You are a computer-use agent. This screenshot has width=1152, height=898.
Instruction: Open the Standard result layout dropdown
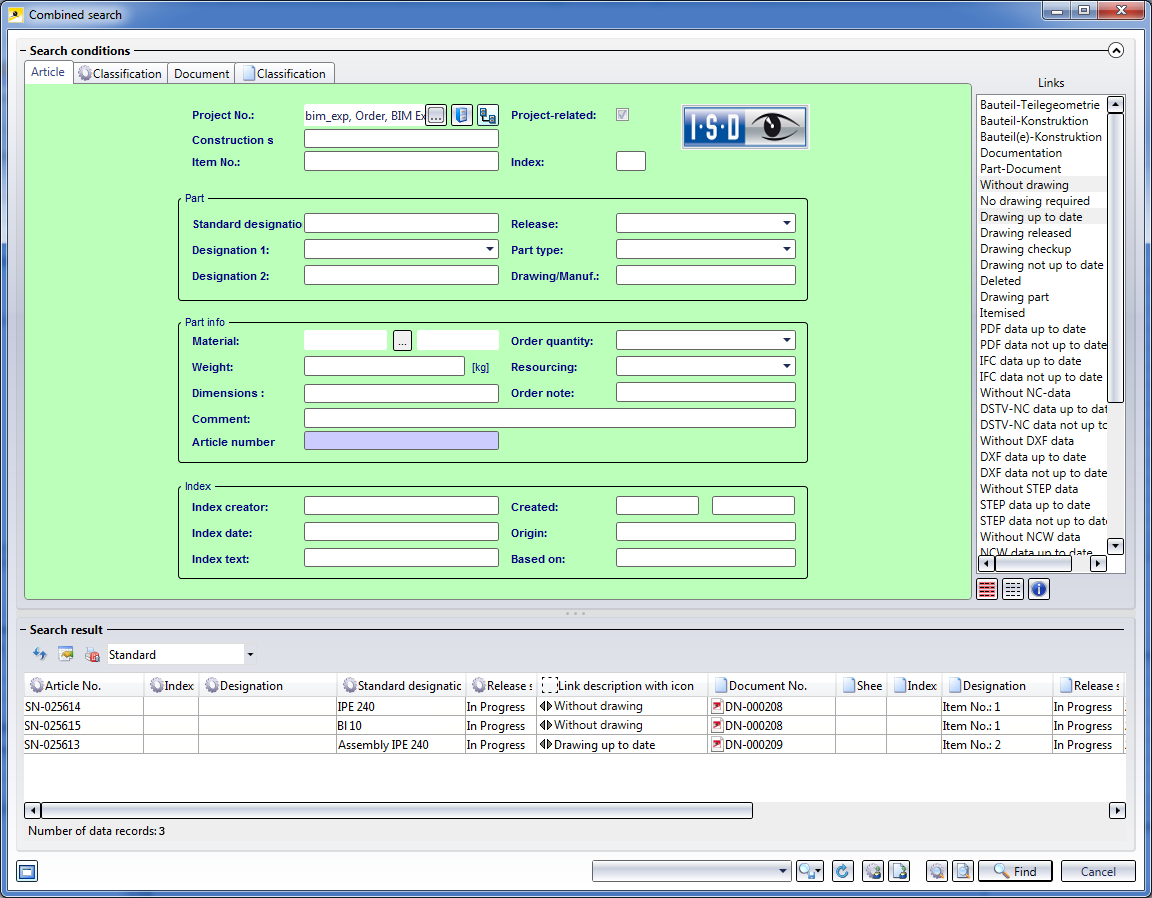(x=250, y=655)
